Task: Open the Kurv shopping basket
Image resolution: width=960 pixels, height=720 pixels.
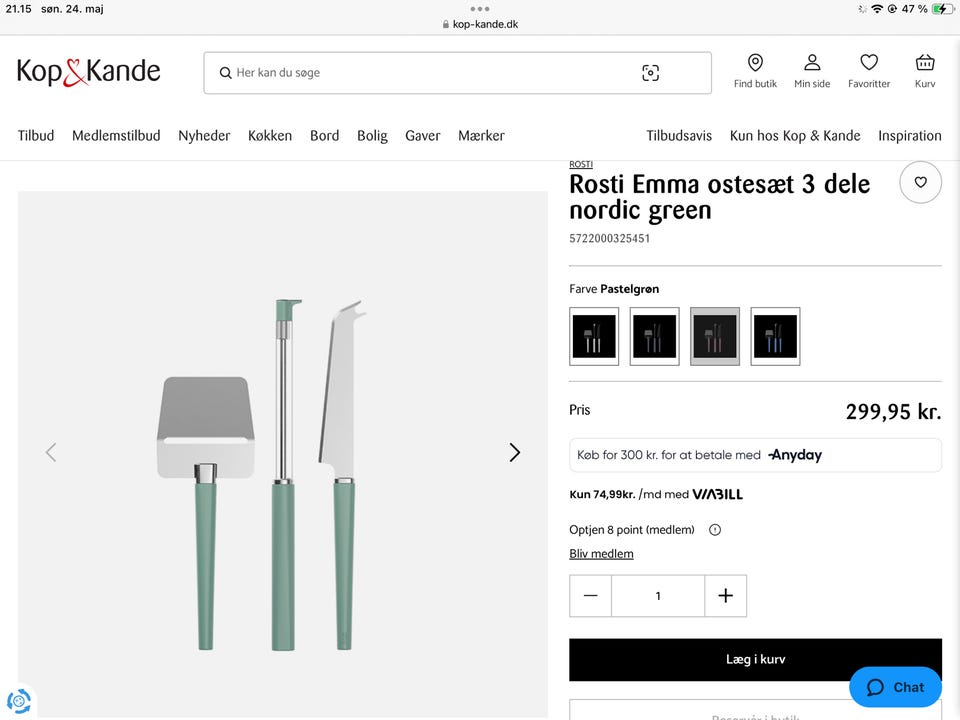Action: (x=924, y=71)
